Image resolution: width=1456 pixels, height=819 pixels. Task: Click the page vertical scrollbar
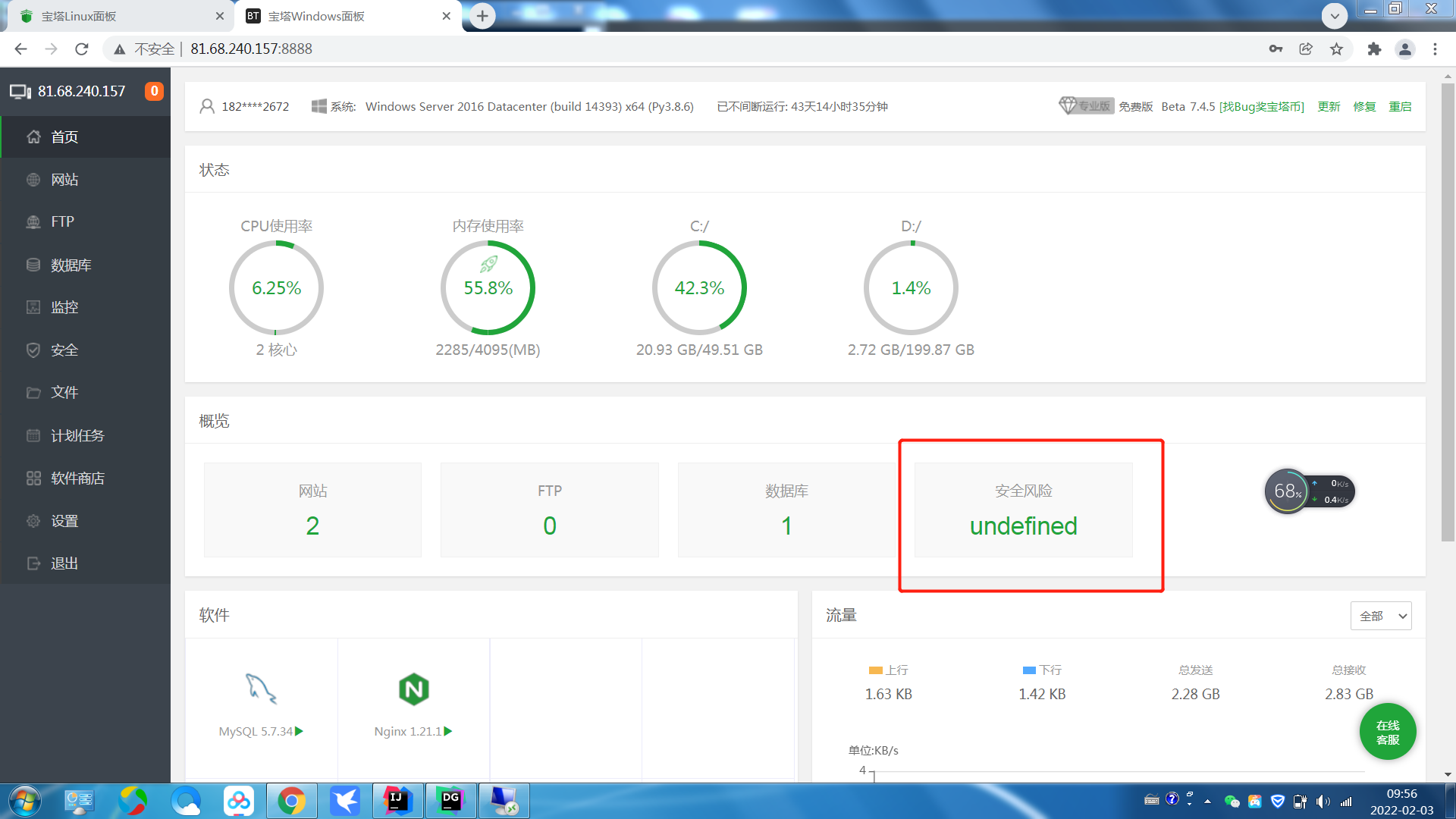click(x=1448, y=311)
